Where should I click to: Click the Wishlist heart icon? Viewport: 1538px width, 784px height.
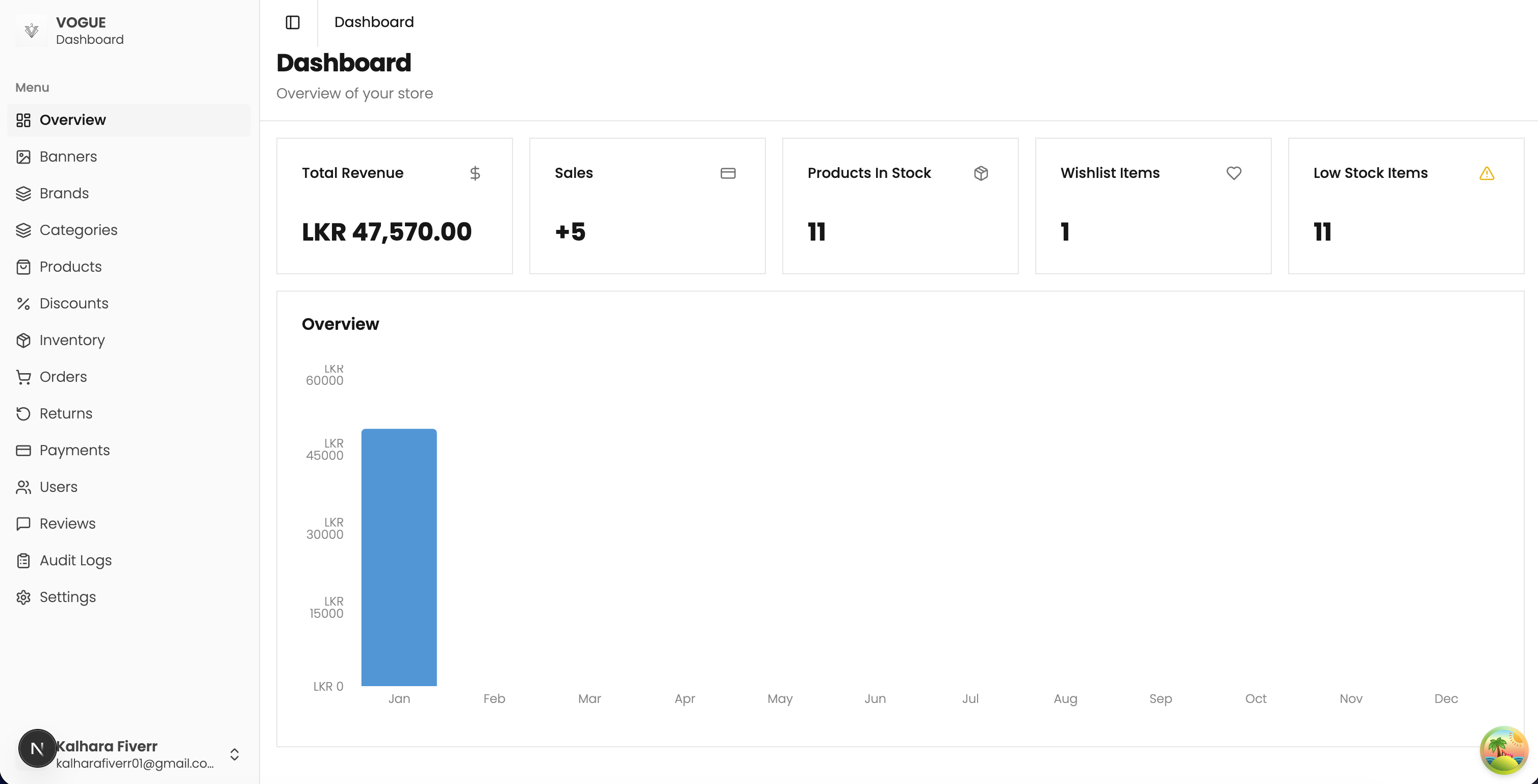tap(1234, 173)
